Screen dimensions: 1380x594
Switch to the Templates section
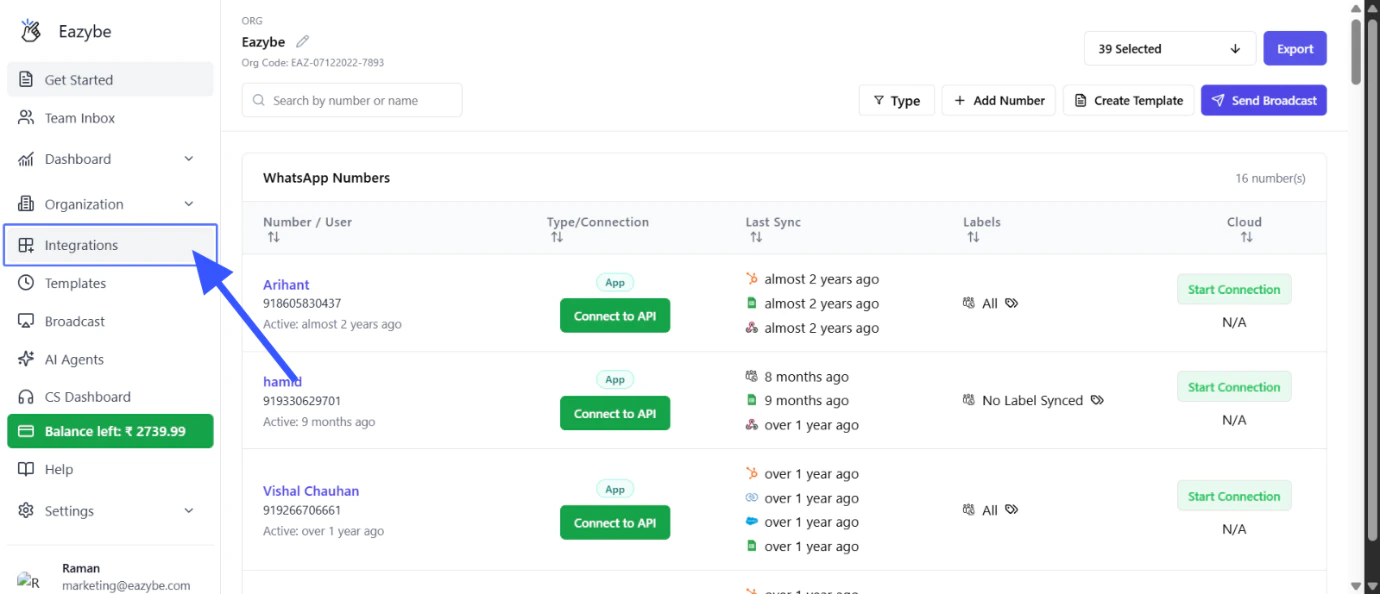(x=73, y=283)
